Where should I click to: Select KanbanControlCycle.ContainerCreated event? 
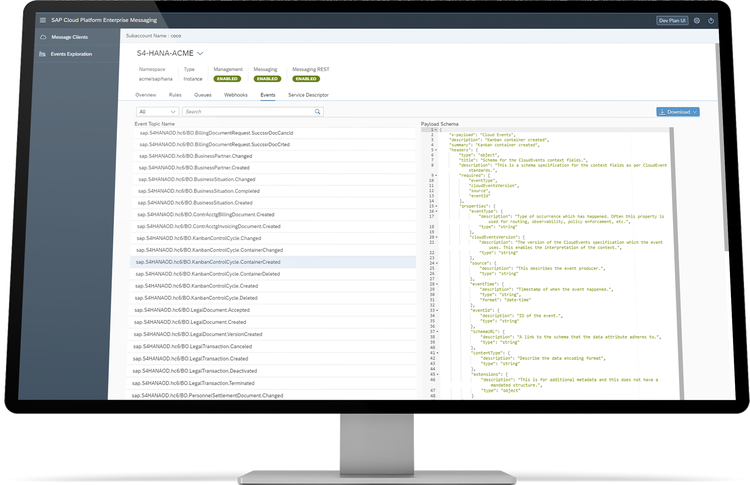273,262
